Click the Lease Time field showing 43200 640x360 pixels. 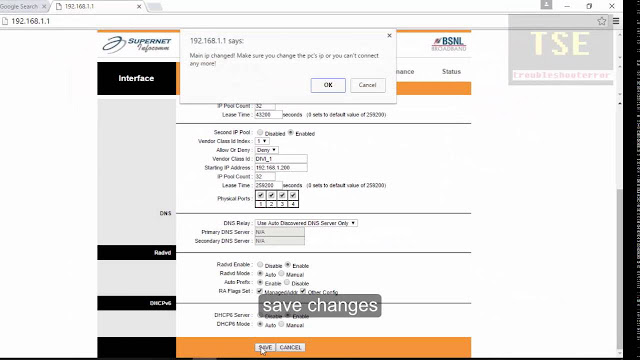point(269,115)
